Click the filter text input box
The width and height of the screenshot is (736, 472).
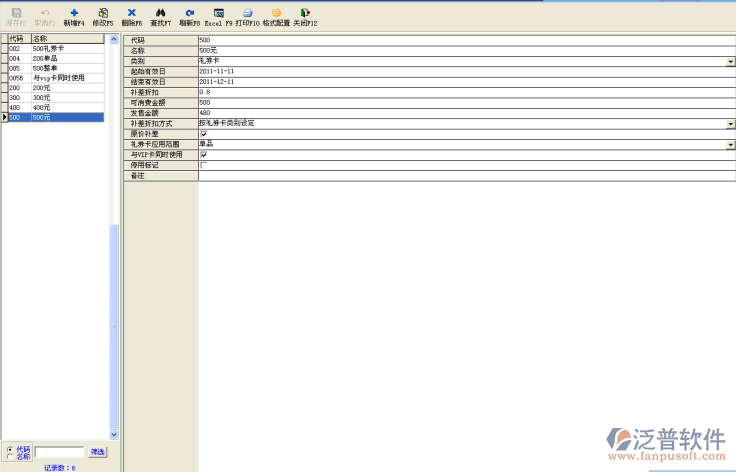(59, 452)
